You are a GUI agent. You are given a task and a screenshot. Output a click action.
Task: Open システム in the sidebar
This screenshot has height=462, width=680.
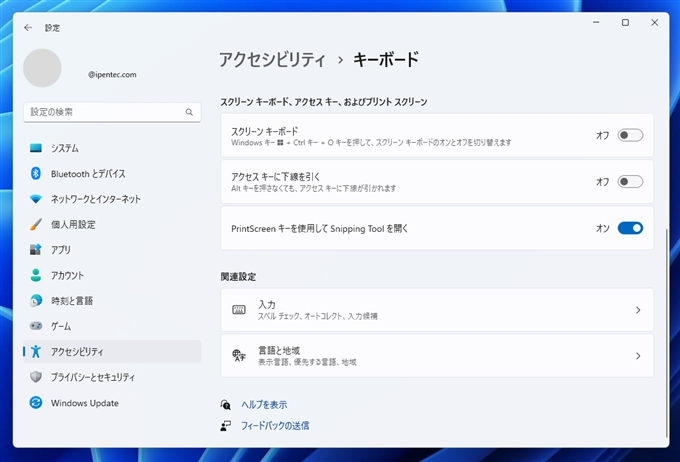point(112,148)
